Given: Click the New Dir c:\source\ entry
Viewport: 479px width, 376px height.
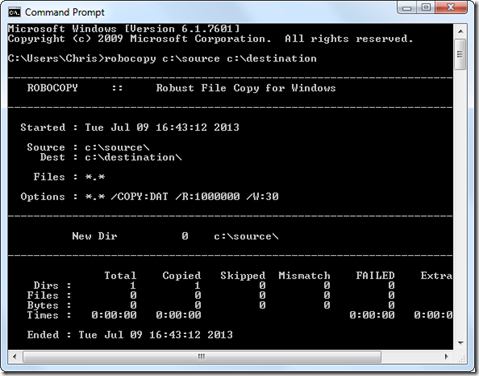Looking at the screenshot, I should tap(175, 236).
